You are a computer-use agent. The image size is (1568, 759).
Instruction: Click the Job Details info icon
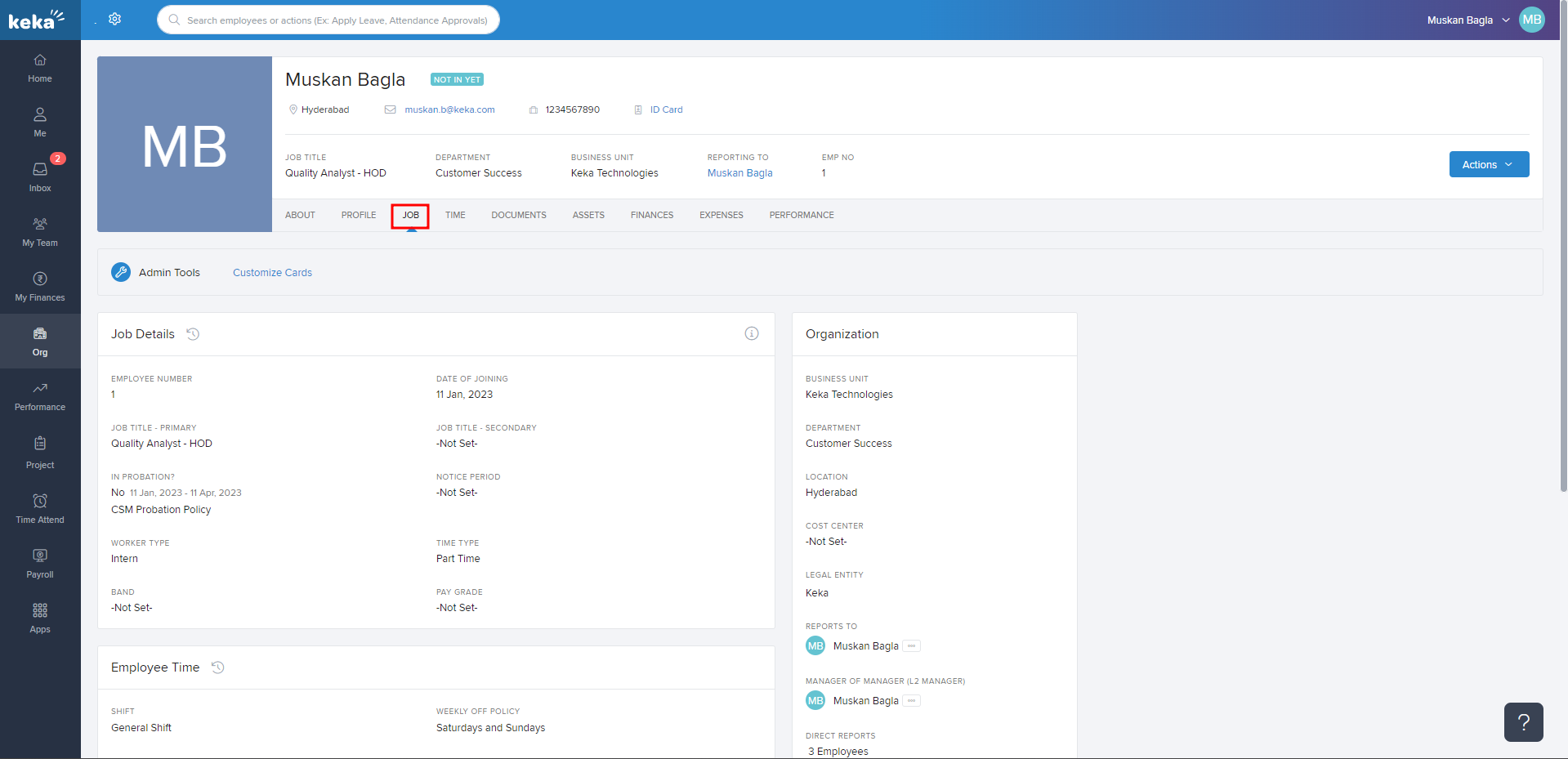tap(752, 333)
